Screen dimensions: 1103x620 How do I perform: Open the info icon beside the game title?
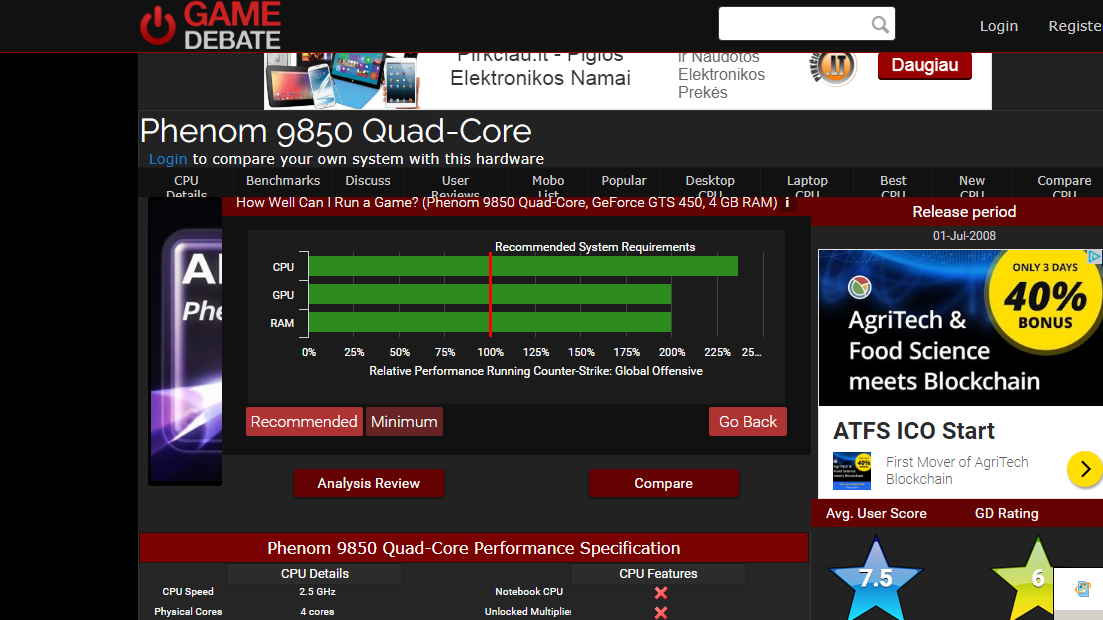click(787, 203)
